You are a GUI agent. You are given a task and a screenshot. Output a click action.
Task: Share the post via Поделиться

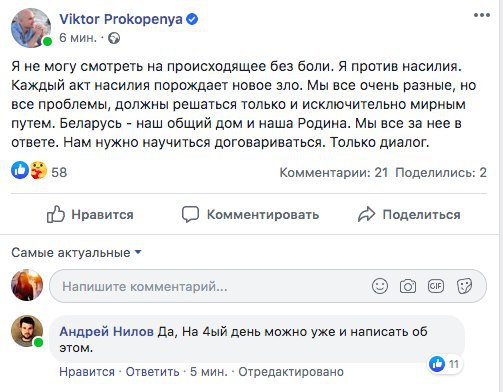coord(409,214)
